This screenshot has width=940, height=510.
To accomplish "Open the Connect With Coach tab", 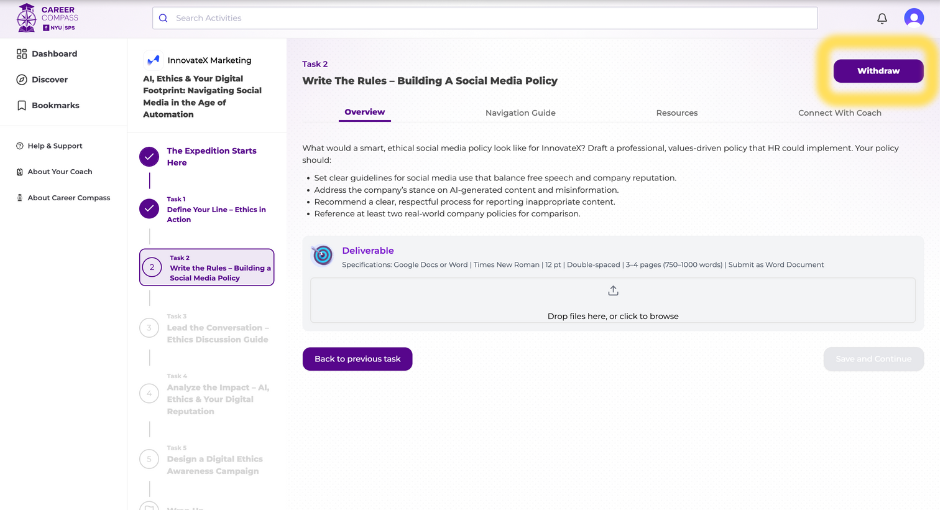I will tap(839, 113).
